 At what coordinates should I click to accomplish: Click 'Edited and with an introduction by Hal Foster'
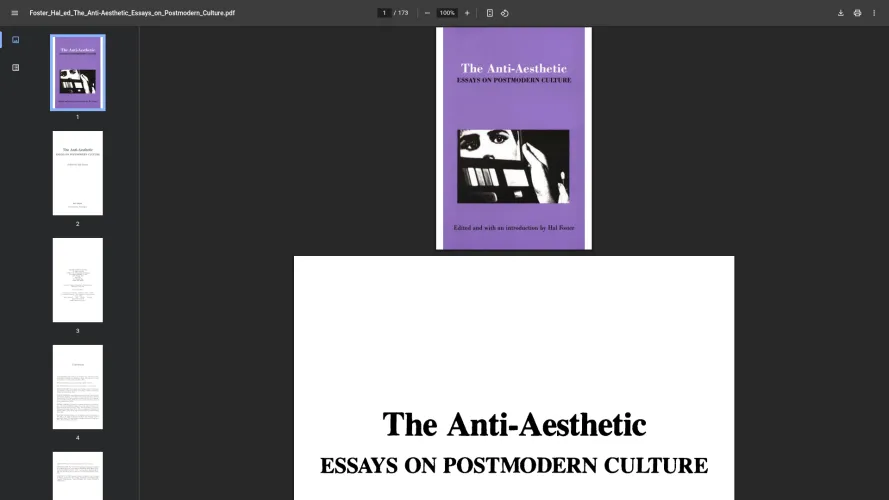coord(514,228)
